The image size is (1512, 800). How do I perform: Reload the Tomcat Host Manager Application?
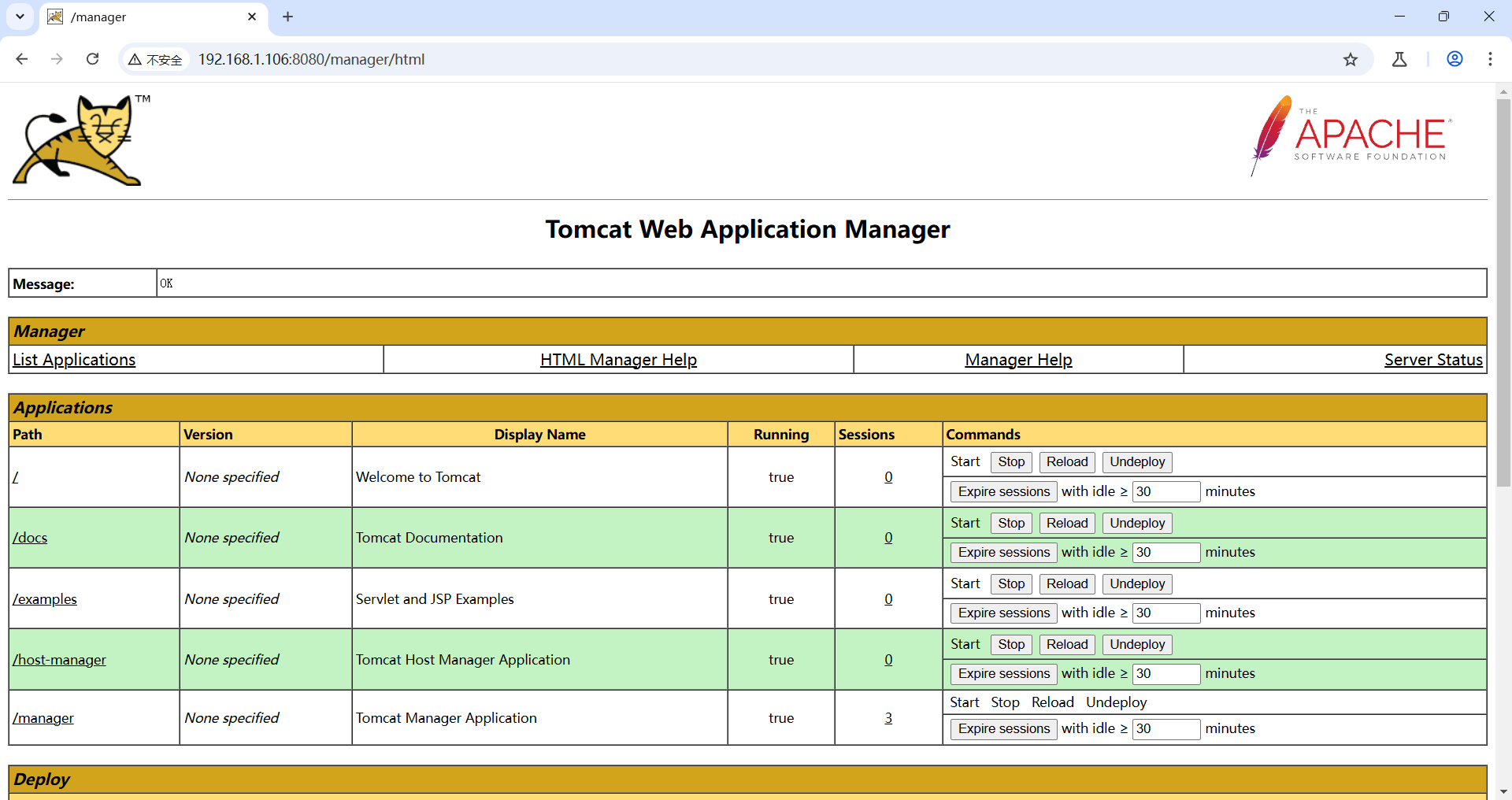(x=1067, y=645)
